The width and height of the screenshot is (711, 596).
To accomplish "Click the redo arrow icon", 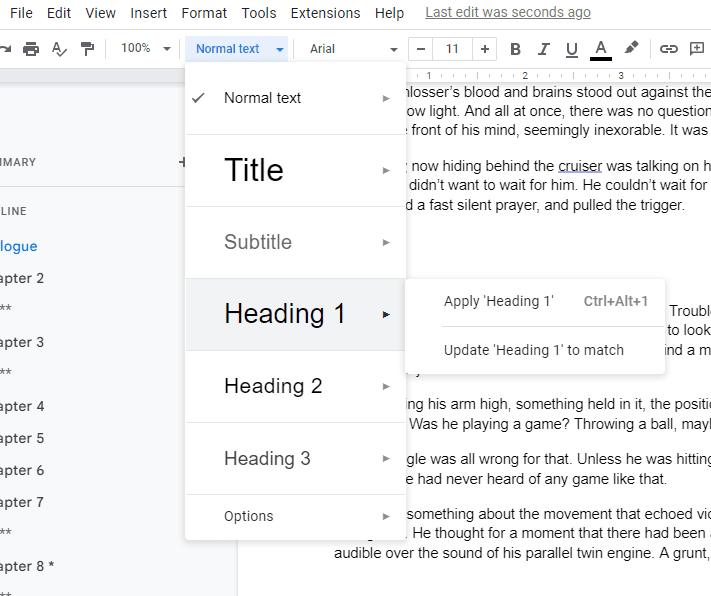I will (x=5, y=49).
